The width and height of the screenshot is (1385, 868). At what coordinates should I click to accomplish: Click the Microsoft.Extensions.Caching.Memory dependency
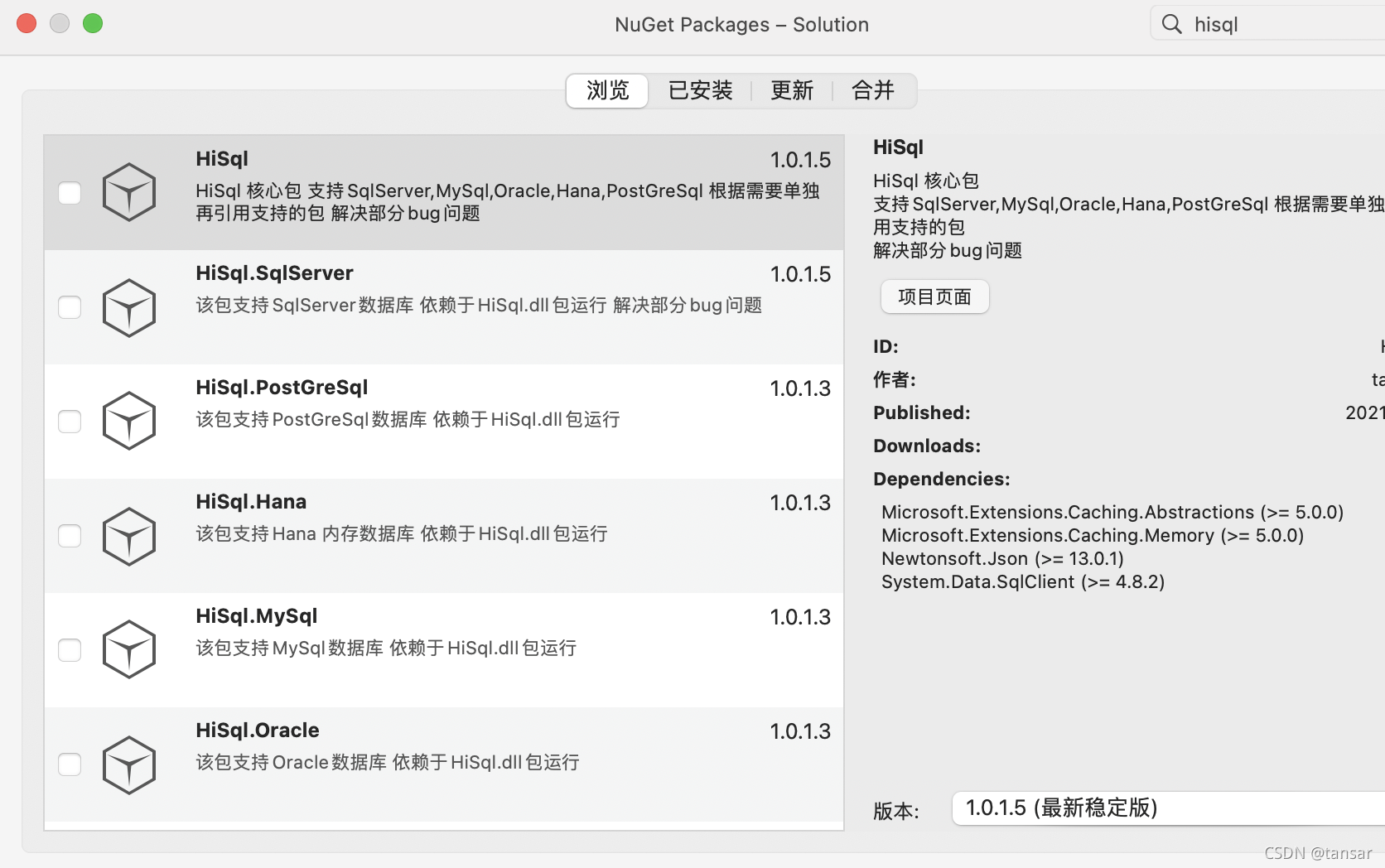pos(1093,535)
